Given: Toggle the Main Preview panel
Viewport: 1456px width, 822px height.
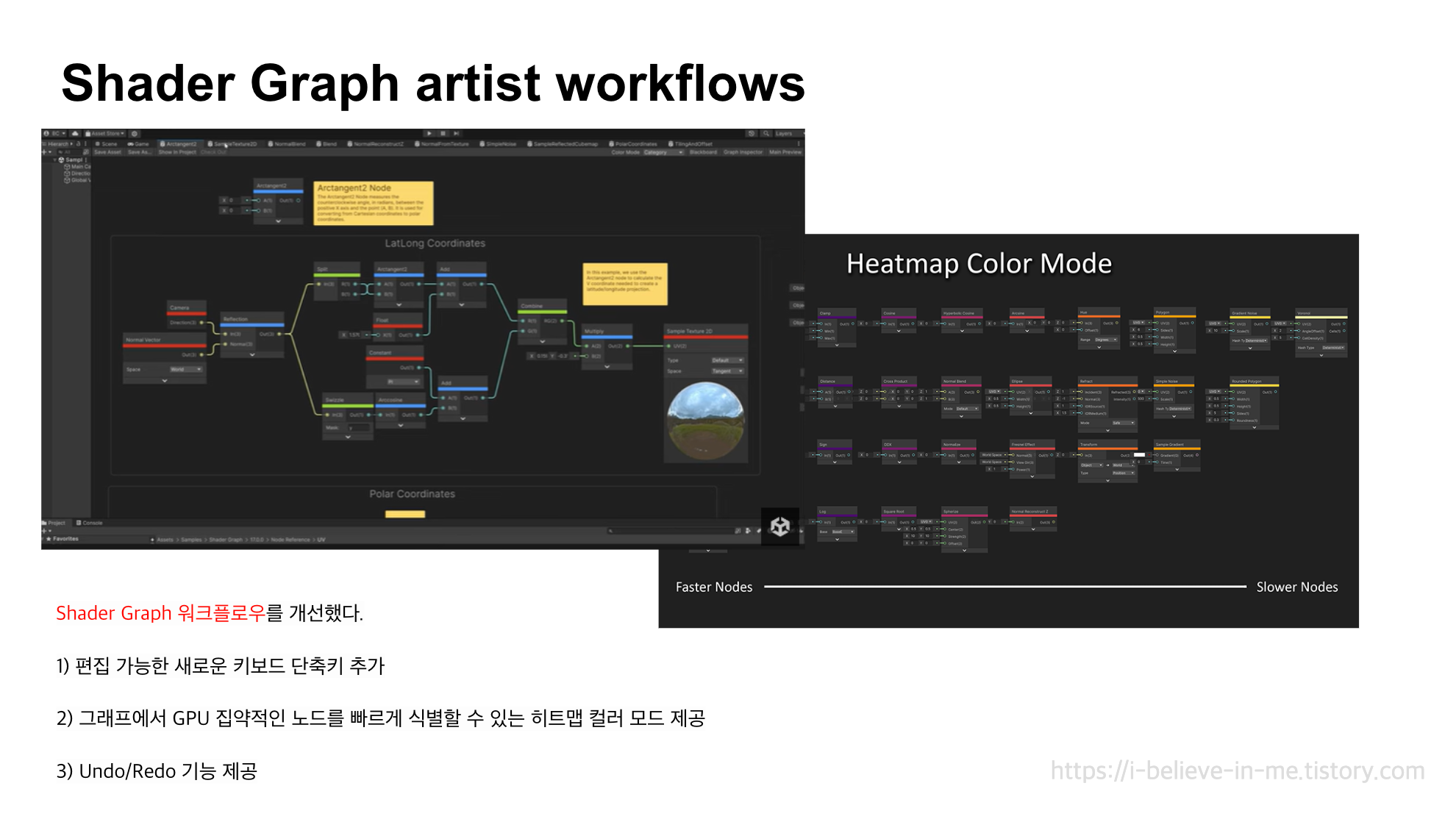Looking at the screenshot, I should click(x=785, y=152).
